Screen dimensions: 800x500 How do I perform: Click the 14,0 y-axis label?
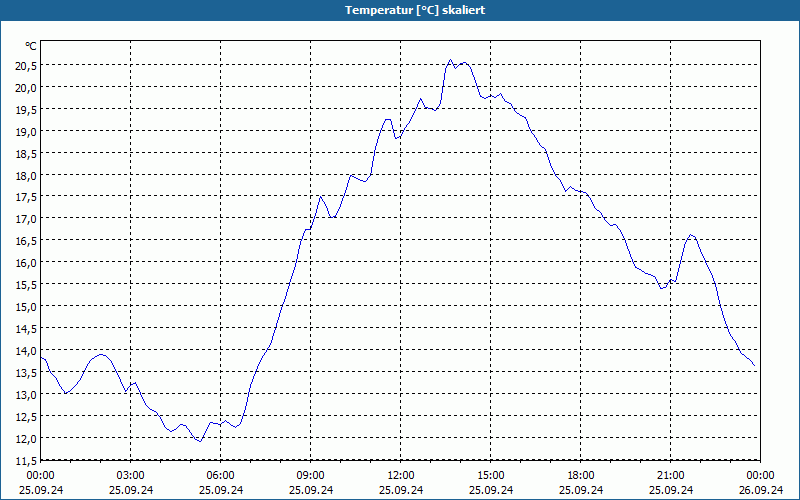click(x=27, y=351)
